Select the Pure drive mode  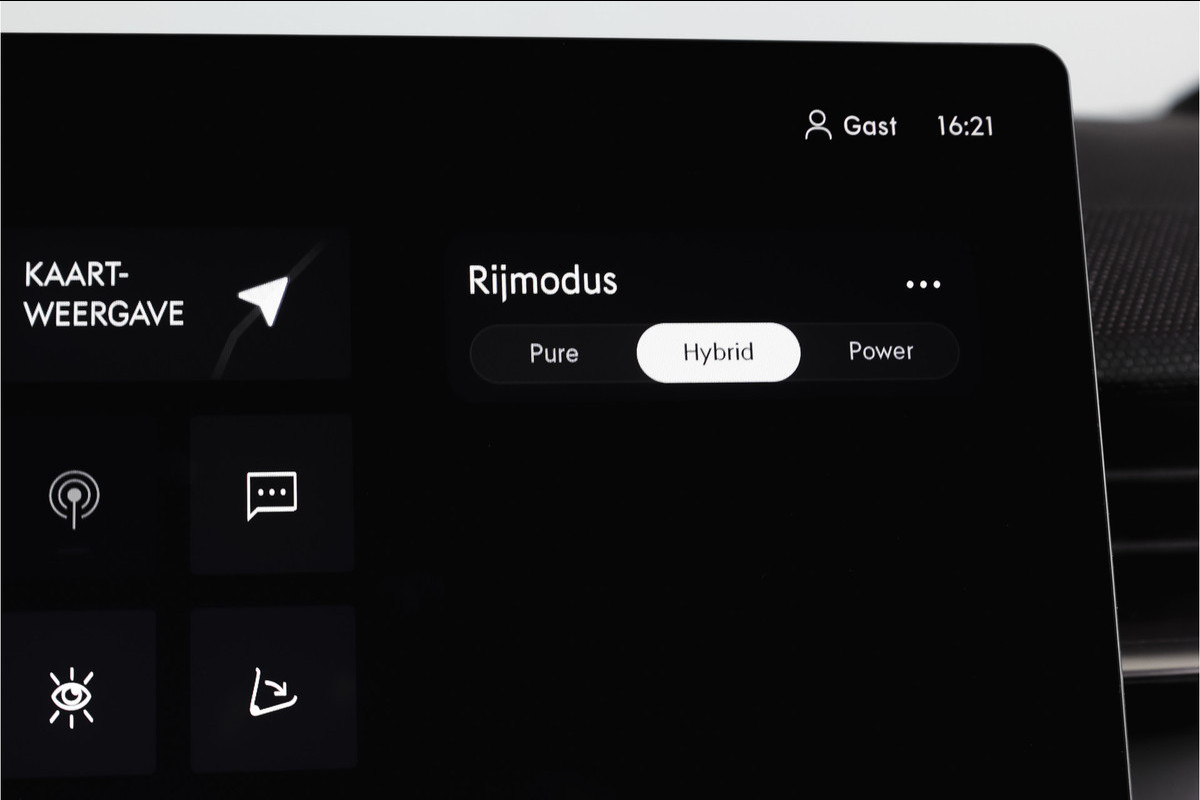coord(554,353)
